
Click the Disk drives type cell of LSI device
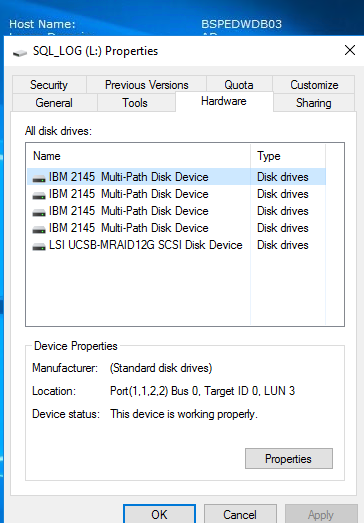[x=283, y=245]
